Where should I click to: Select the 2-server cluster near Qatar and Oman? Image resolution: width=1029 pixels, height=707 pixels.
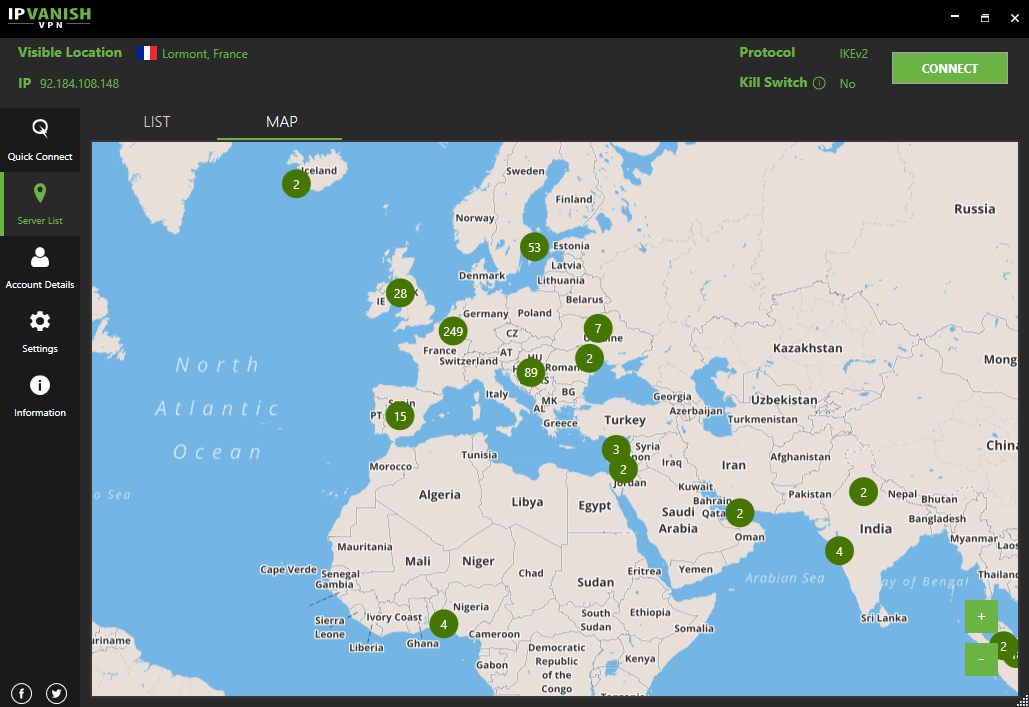pyautogui.click(x=740, y=513)
